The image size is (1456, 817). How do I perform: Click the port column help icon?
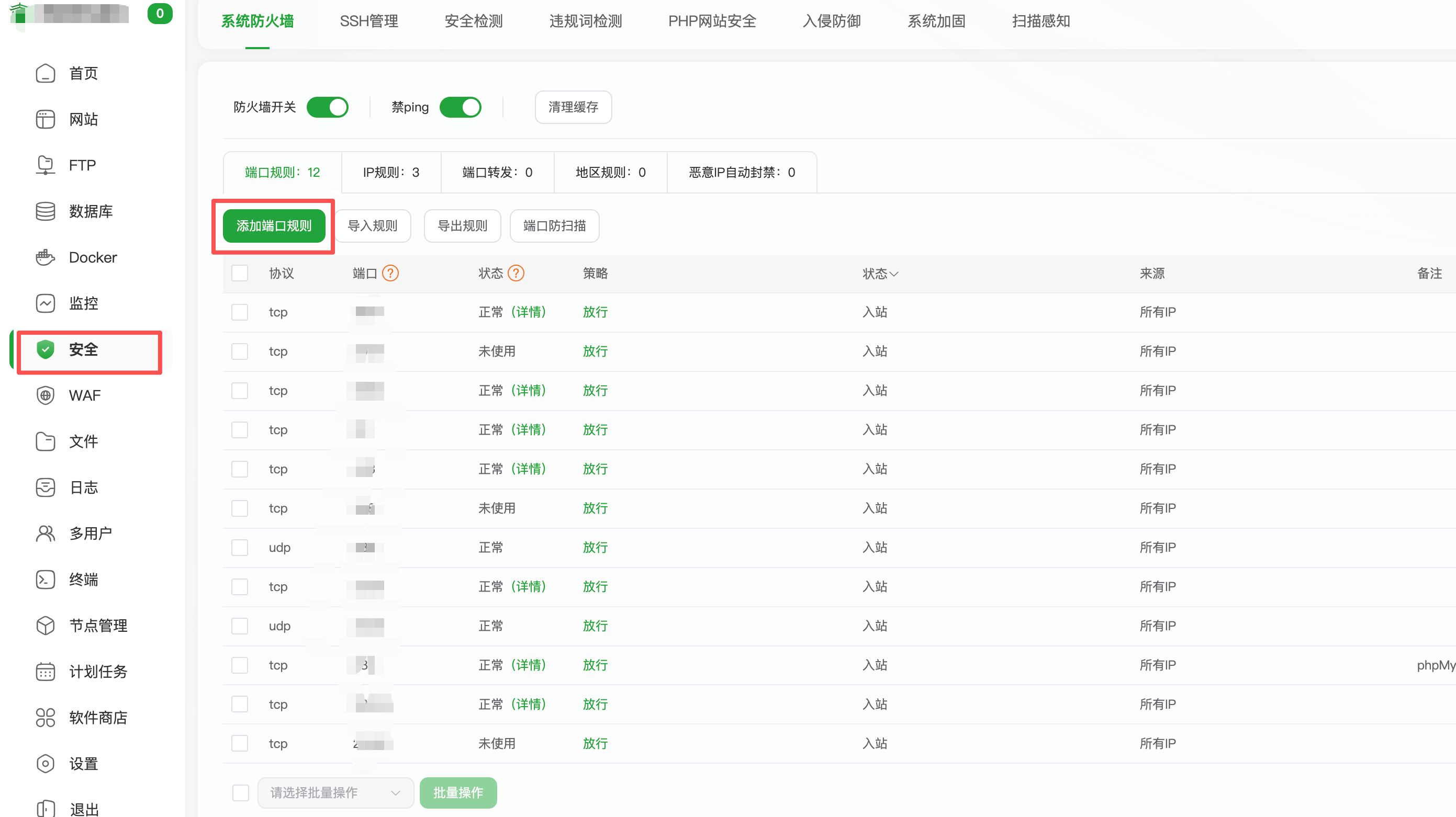coord(390,274)
